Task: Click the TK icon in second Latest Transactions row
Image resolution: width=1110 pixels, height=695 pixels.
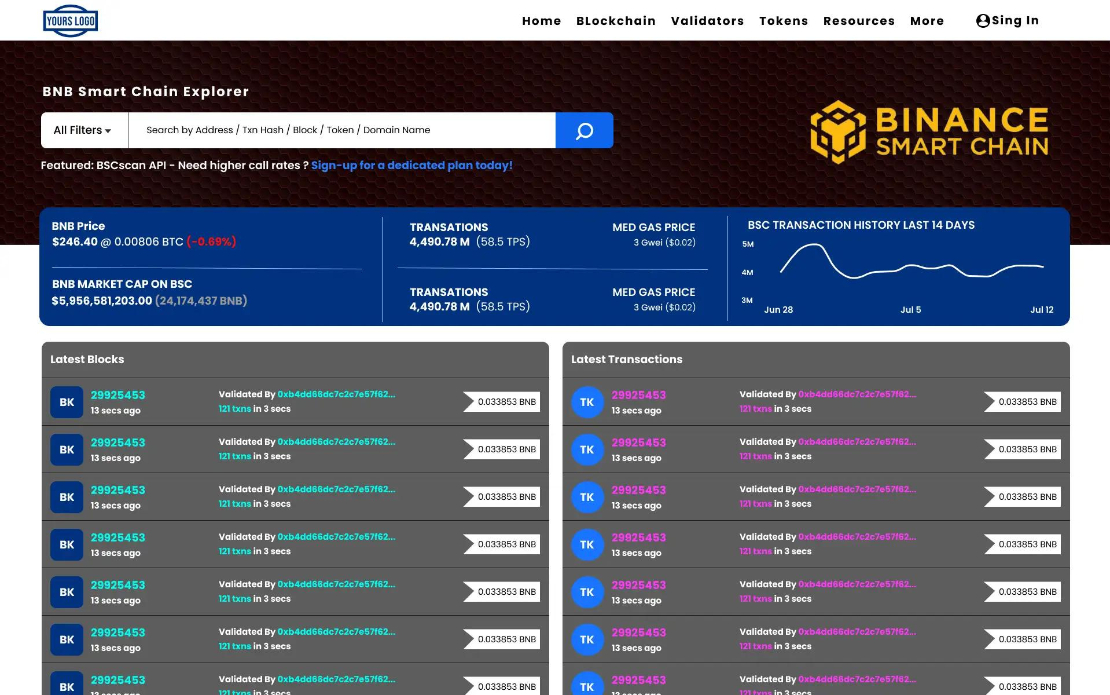Action: pyautogui.click(x=587, y=449)
